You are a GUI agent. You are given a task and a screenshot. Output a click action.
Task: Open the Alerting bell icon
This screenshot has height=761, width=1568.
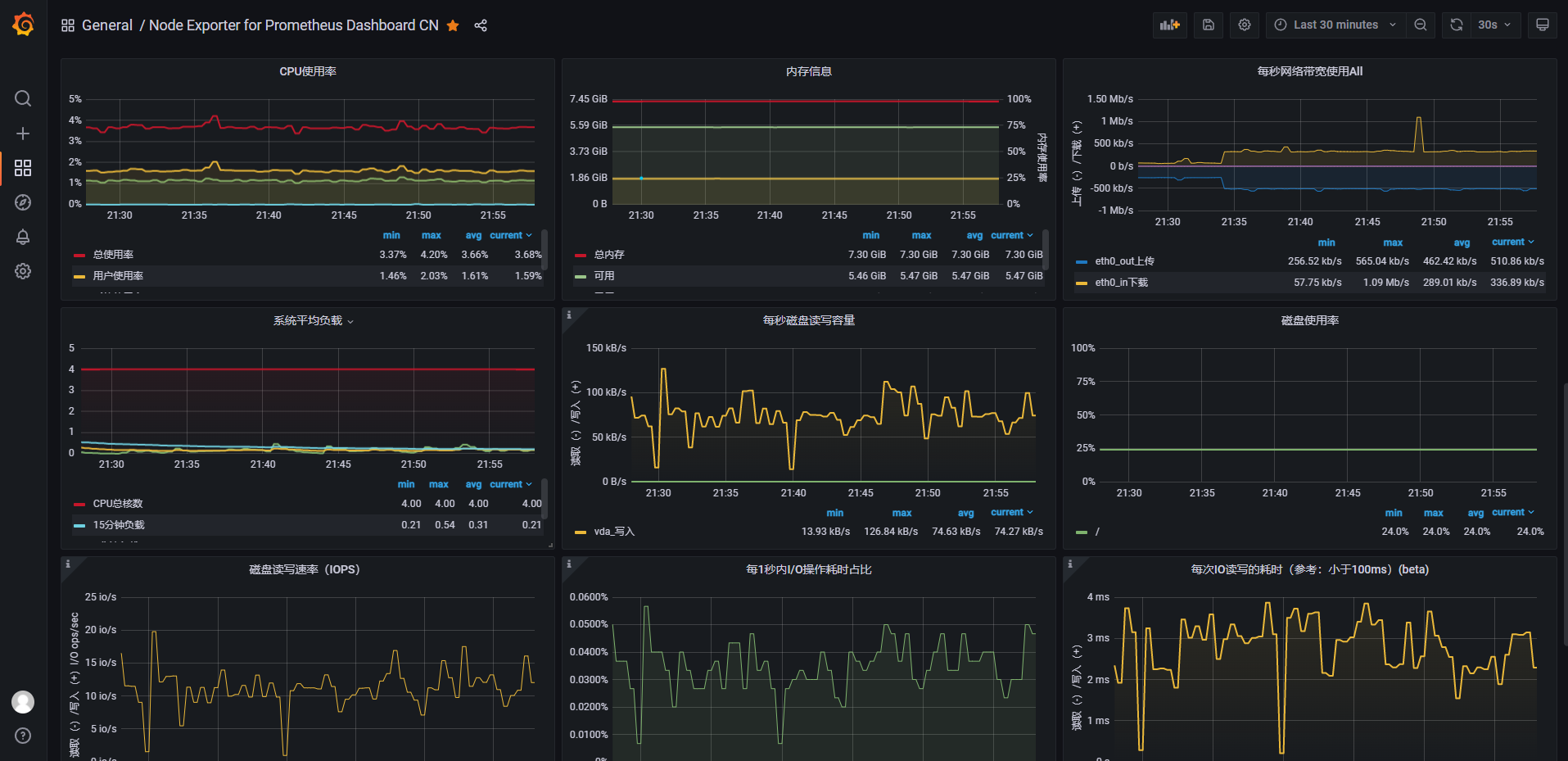(x=23, y=237)
